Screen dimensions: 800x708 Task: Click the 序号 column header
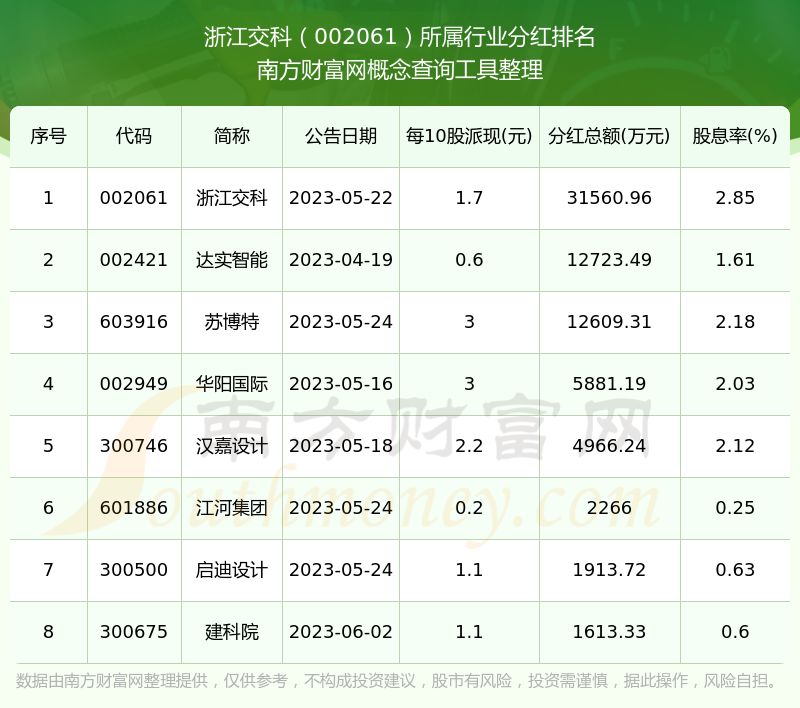tap(48, 136)
